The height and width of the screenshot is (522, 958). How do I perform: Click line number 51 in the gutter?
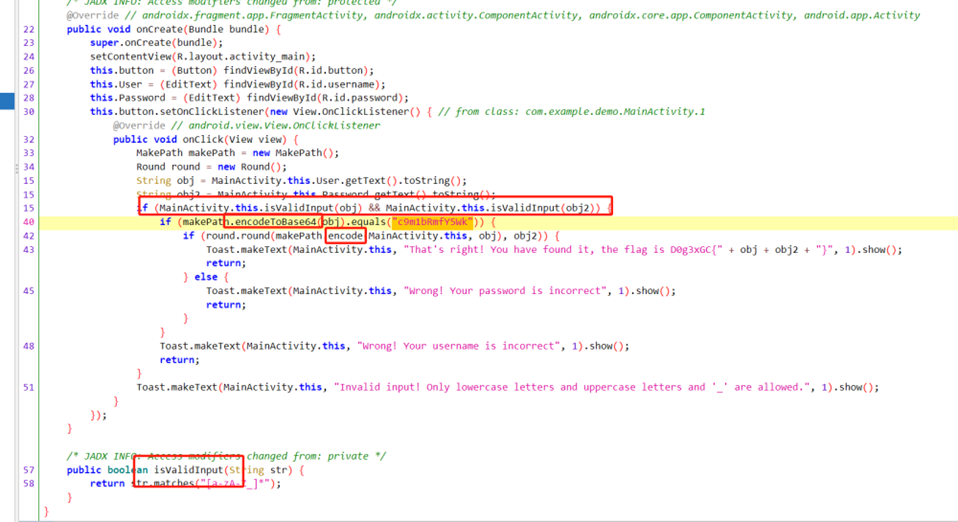(29, 387)
